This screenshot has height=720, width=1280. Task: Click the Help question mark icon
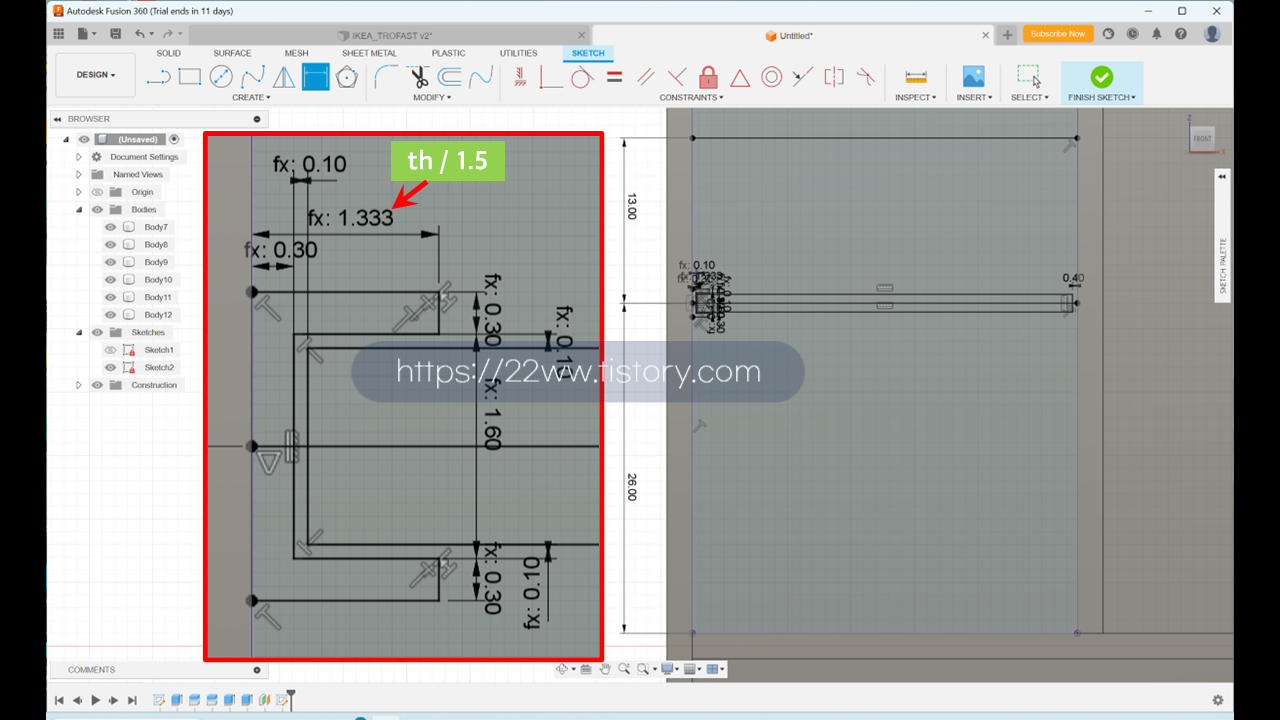pyautogui.click(x=1181, y=34)
